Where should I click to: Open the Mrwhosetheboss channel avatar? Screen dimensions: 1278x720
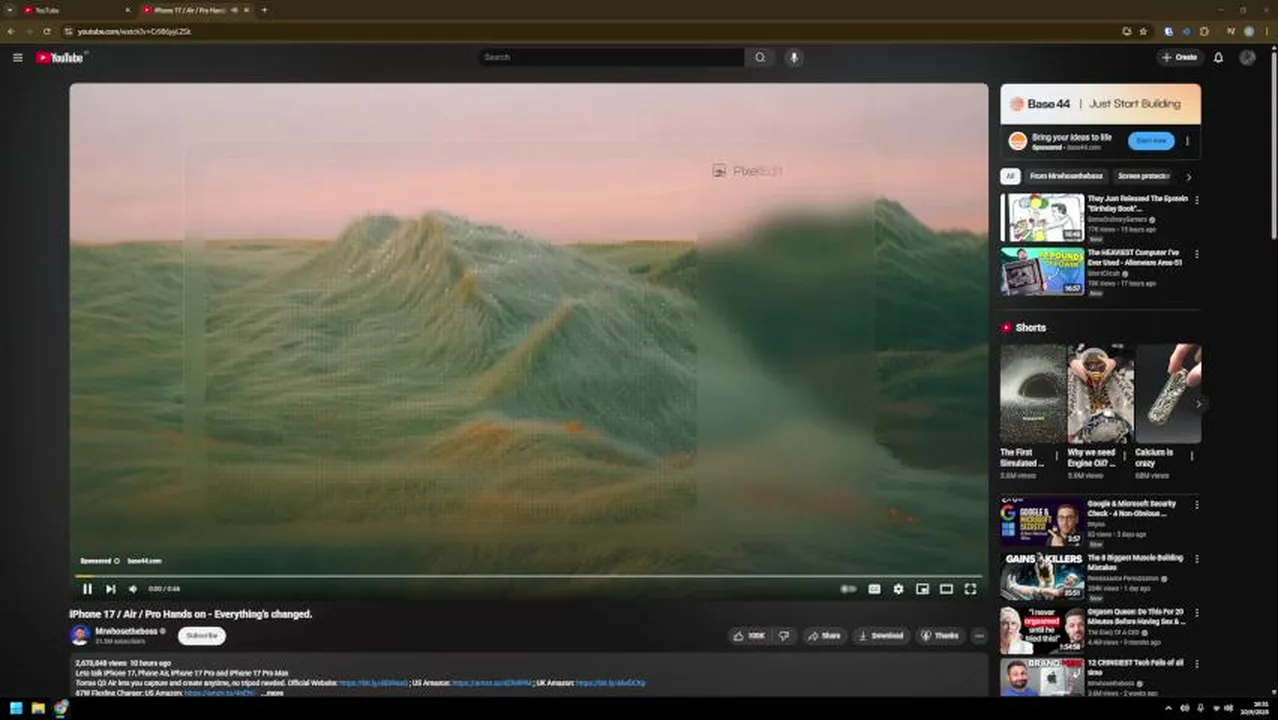point(80,635)
